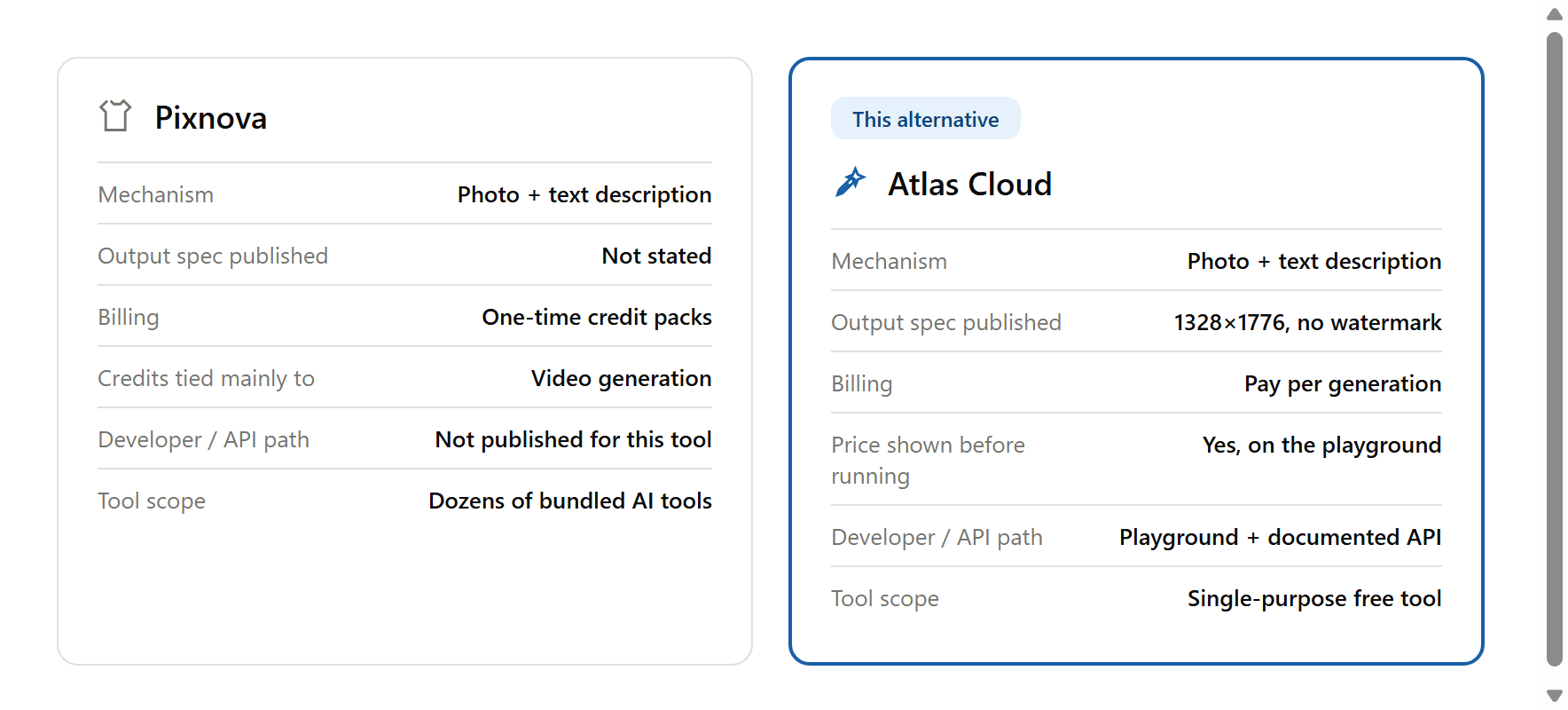Click Pixnova's 'Tool scope' label
The width and height of the screenshot is (1568, 710).
click(x=152, y=501)
